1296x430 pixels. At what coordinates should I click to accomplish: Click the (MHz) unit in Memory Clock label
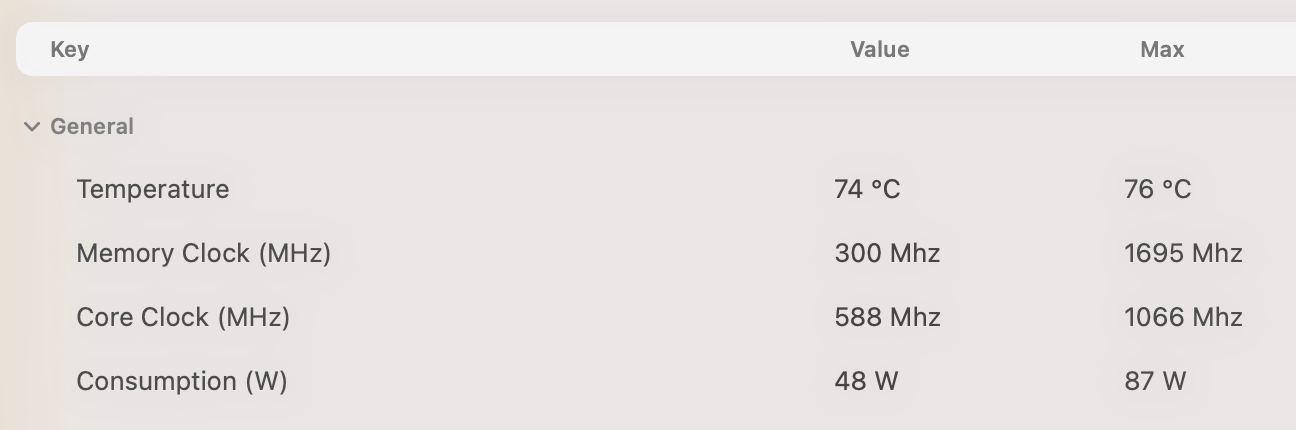tap(294, 254)
